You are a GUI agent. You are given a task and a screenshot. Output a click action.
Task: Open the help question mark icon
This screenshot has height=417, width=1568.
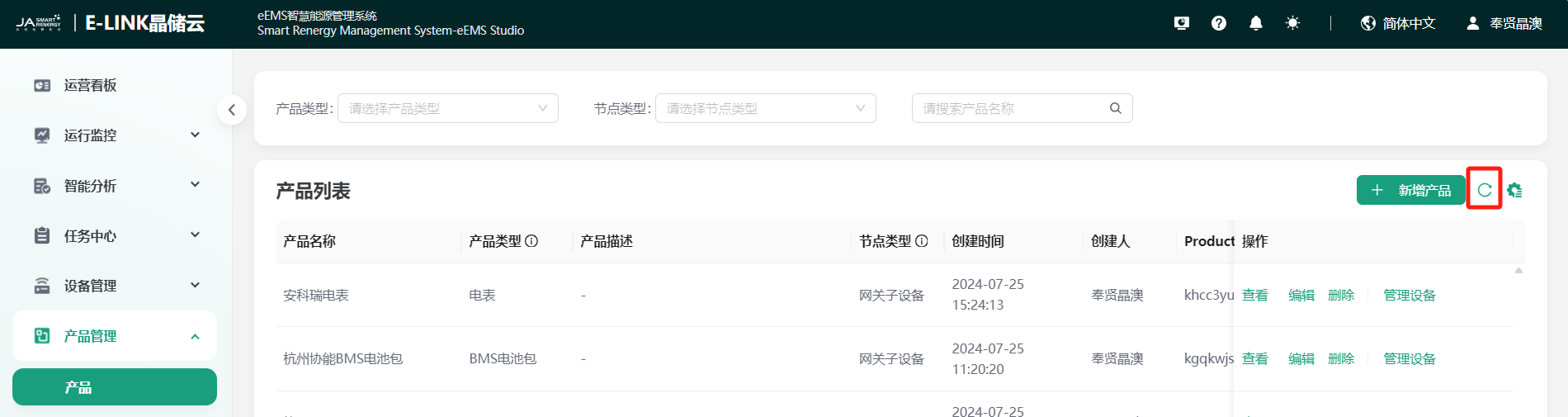pyautogui.click(x=1218, y=23)
